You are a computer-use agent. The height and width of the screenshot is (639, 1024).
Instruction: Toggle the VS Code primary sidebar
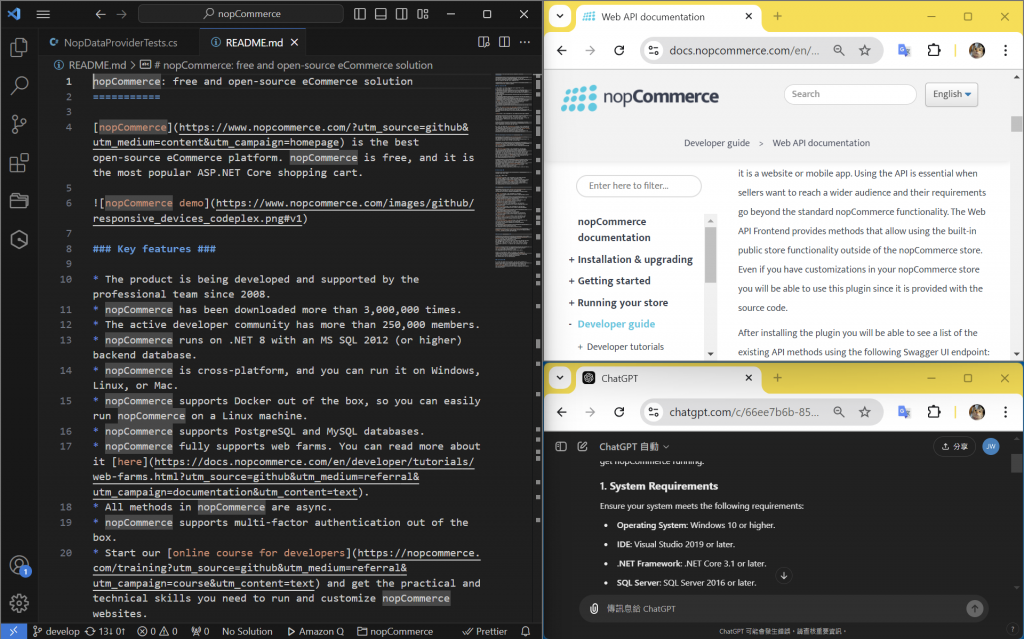point(360,14)
